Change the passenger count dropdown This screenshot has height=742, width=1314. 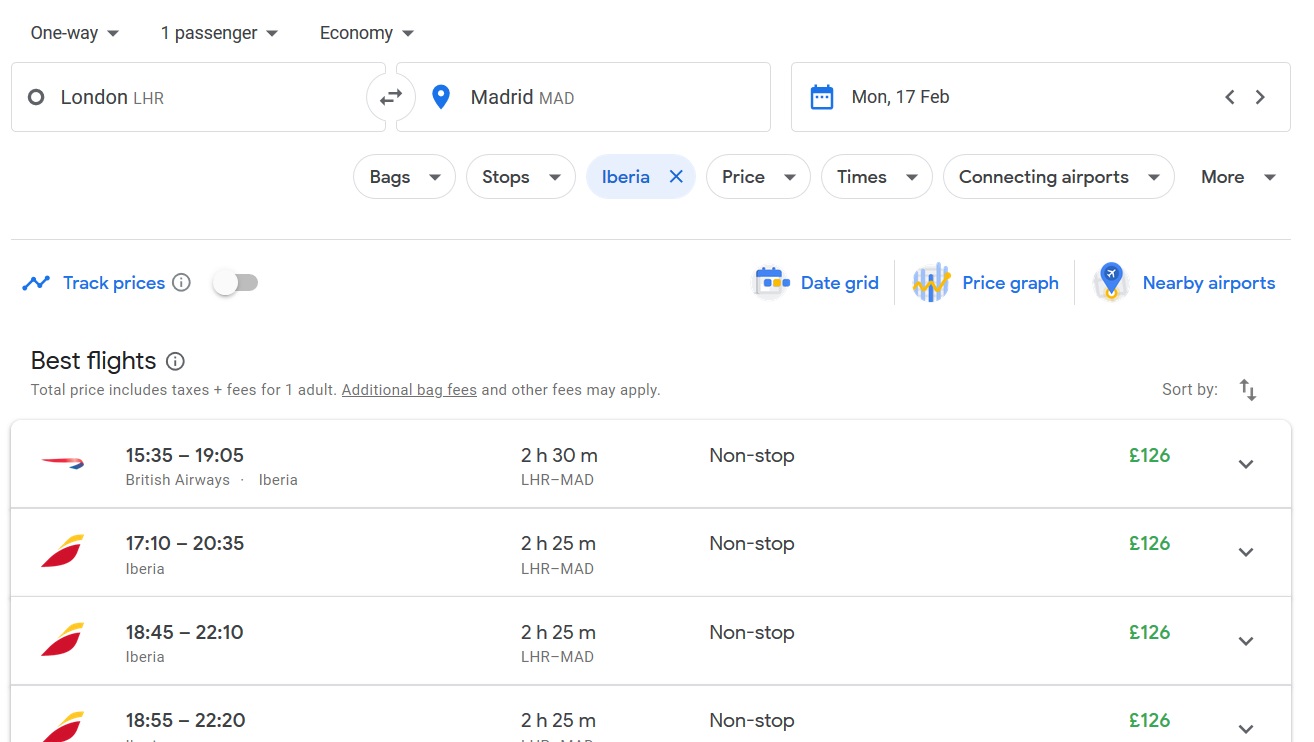click(x=219, y=33)
